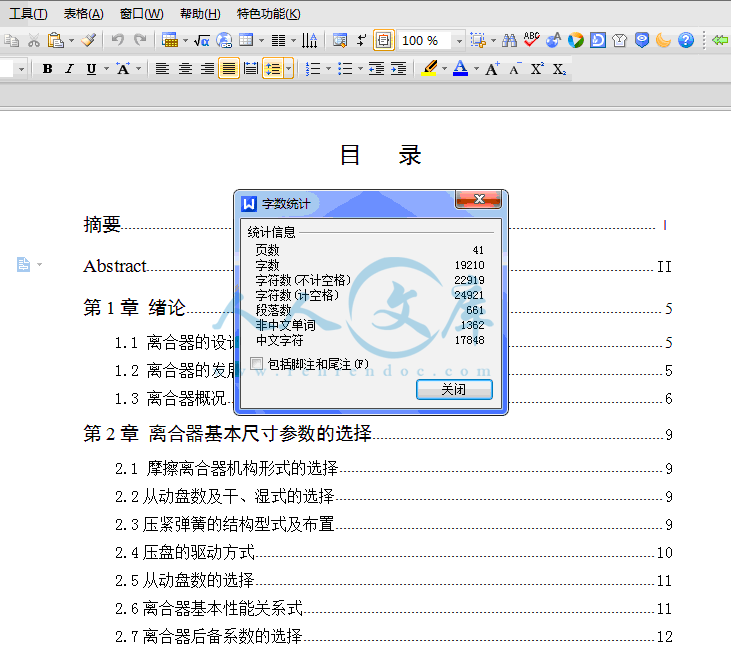Click the Redo arrow icon
This screenshot has height=656, width=731.
point(140,41)
